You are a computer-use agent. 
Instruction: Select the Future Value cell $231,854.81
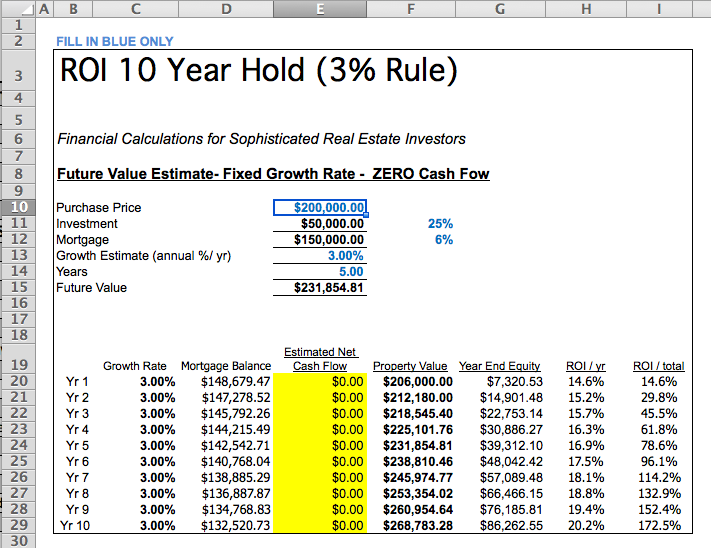coord(320,287)
